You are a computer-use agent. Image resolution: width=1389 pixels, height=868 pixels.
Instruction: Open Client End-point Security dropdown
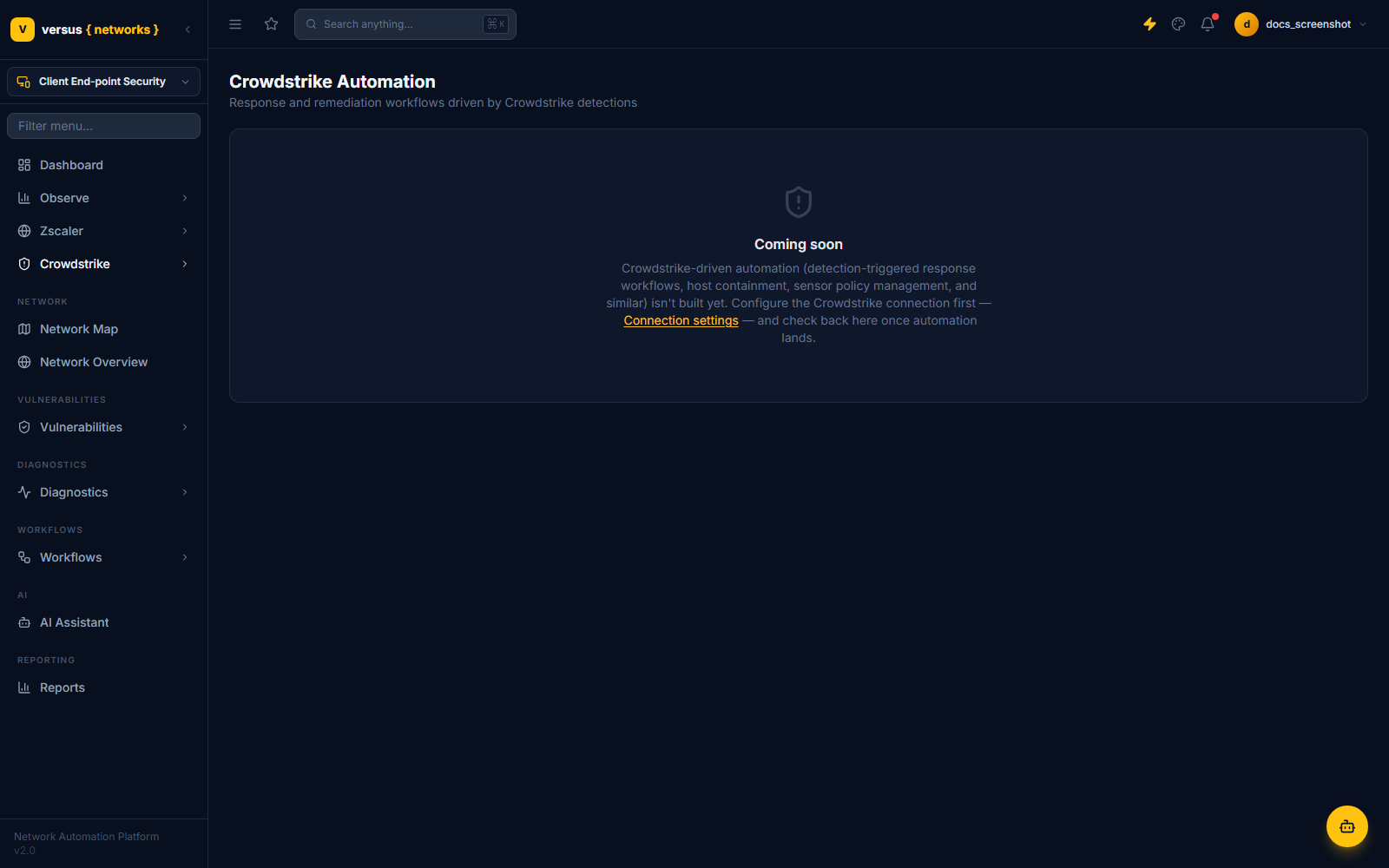[x=103, y=82]
